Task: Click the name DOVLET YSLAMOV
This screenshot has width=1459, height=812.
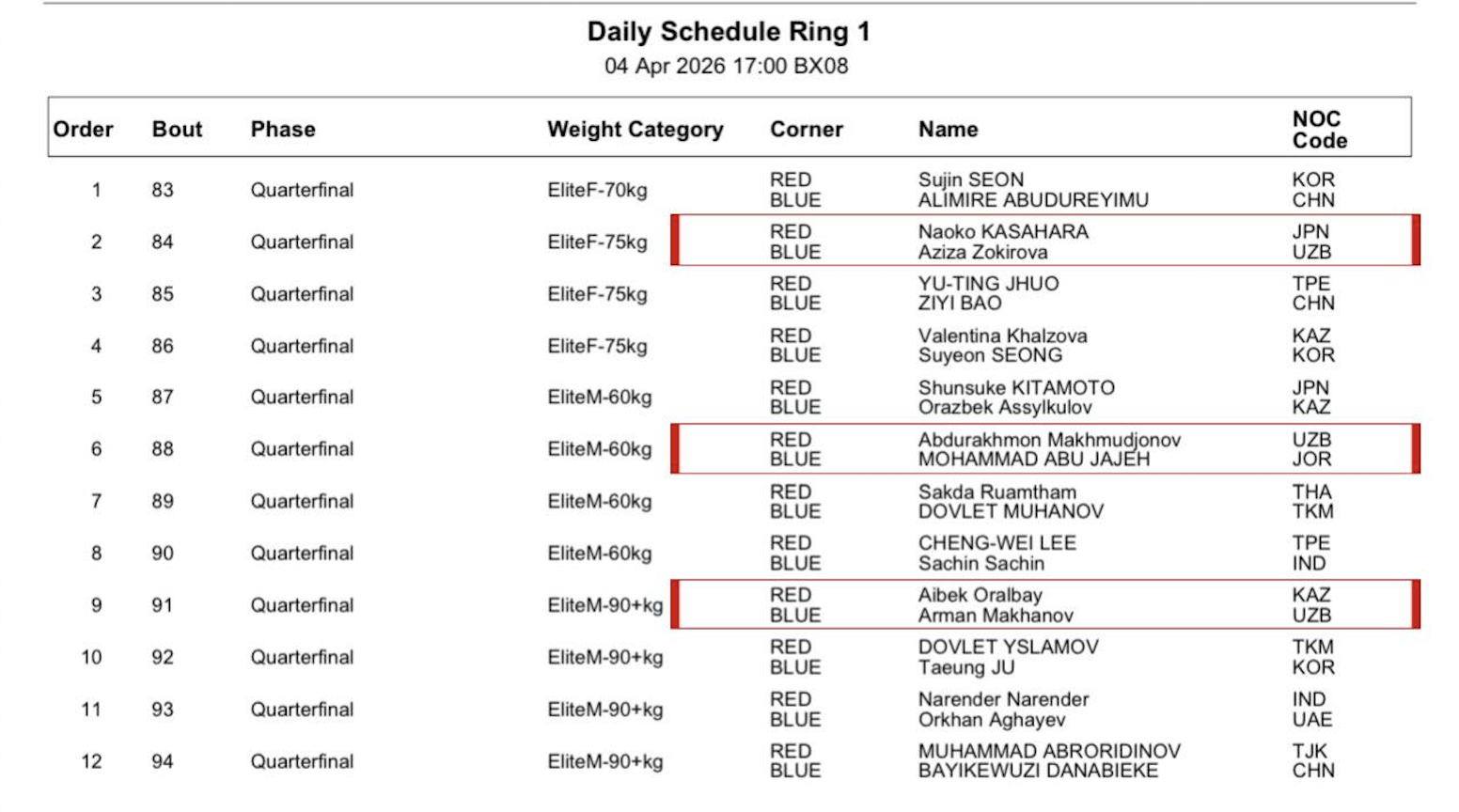Action: coord(1008,647)
